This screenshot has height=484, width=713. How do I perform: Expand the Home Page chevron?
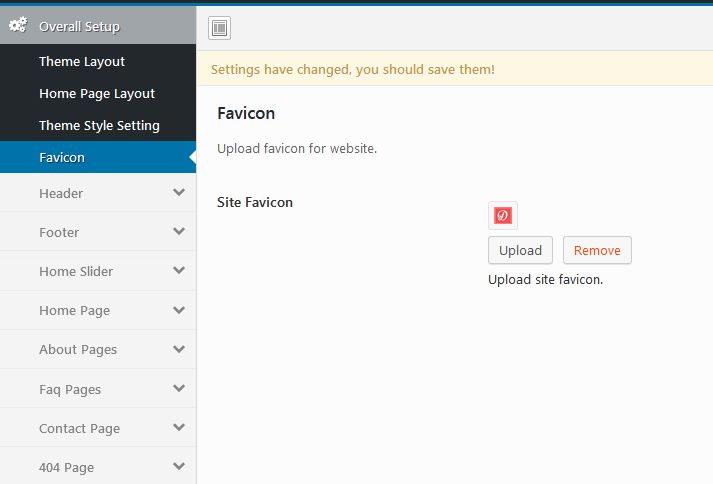(179, 310)
